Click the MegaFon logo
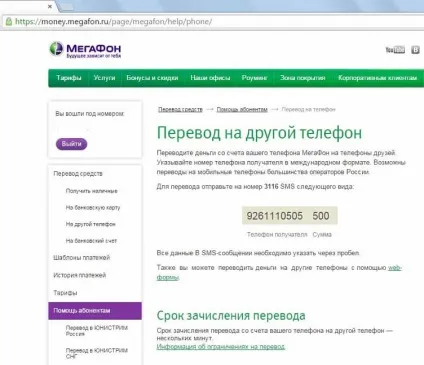 pyautogui.click(x=85, y=50)
